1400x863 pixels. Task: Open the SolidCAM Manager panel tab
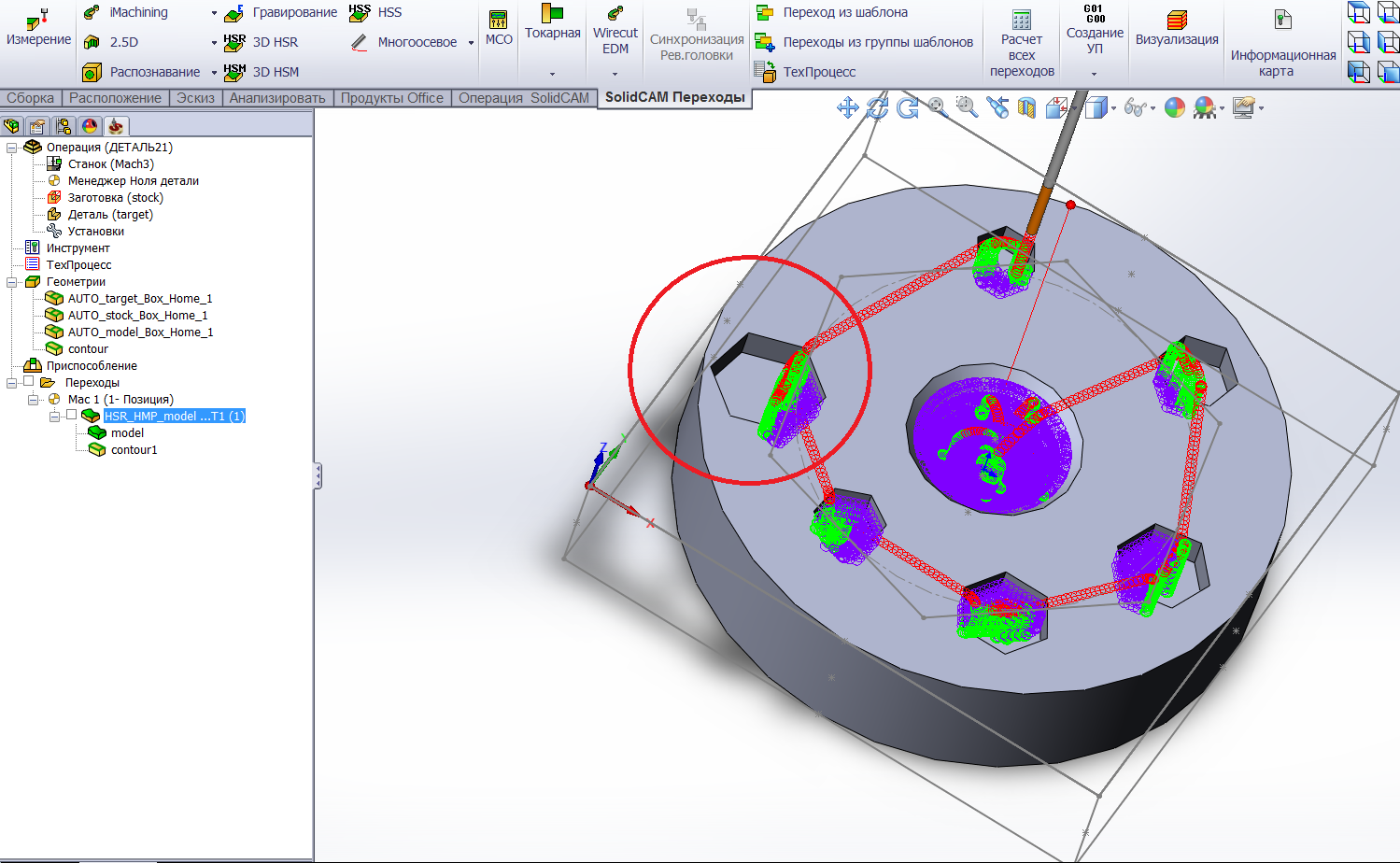coord(116,126)
